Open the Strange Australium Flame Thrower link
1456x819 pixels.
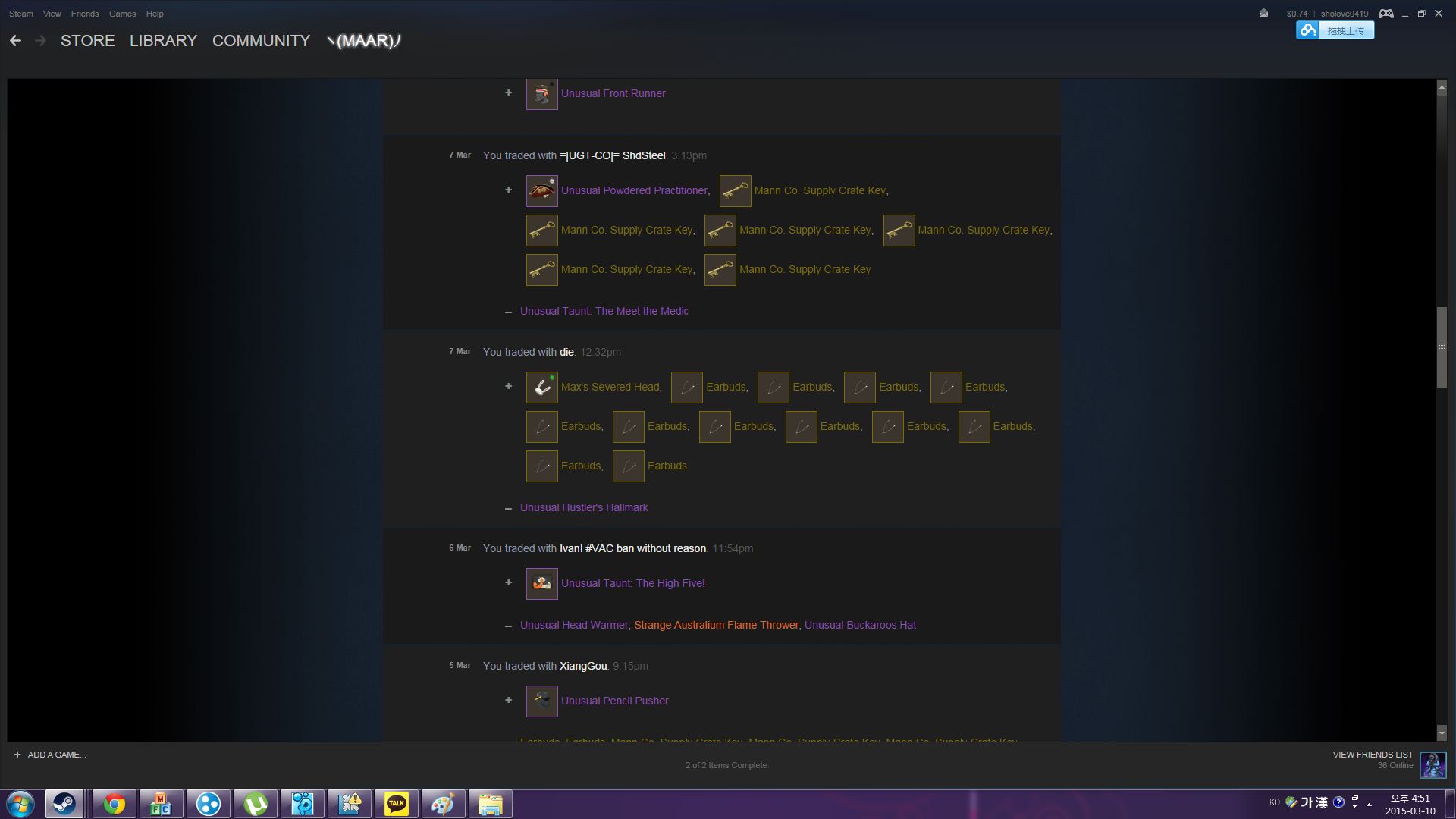pos(716,625)
